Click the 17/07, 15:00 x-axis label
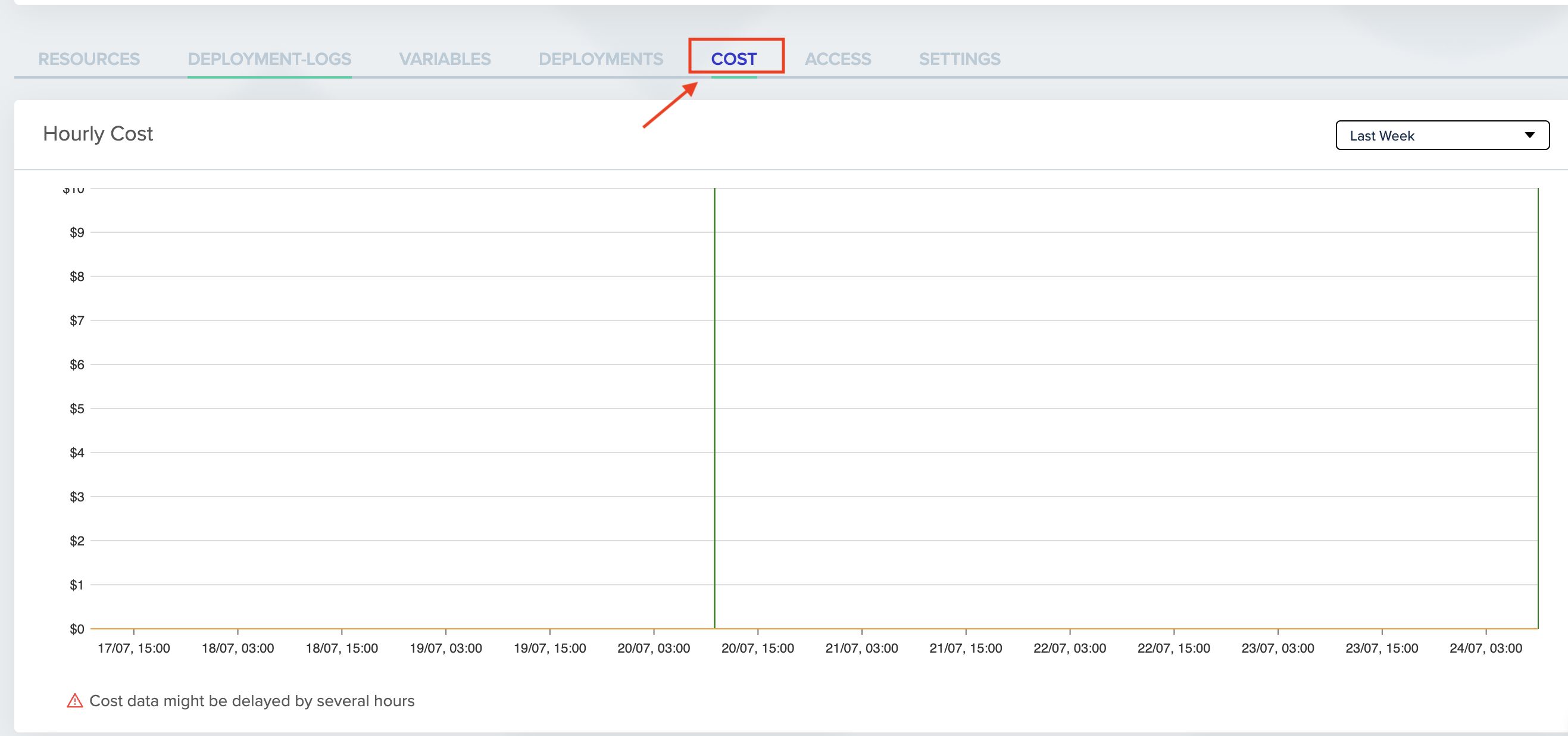1568x736 pixels. point(133,648)
